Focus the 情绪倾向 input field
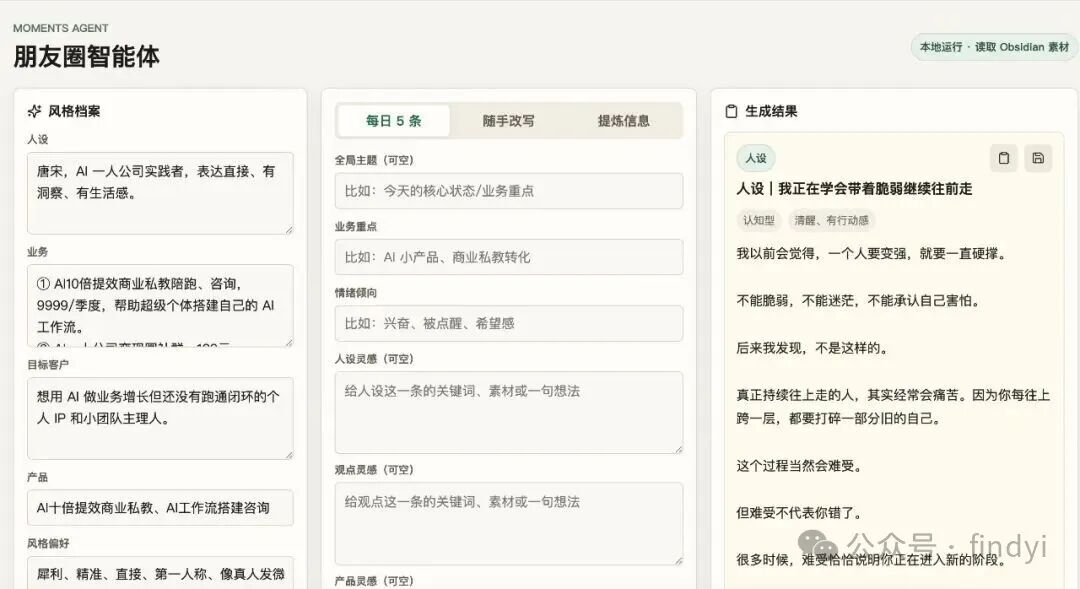This screenshot has width=1080, height=589. [x=508, y=323]
